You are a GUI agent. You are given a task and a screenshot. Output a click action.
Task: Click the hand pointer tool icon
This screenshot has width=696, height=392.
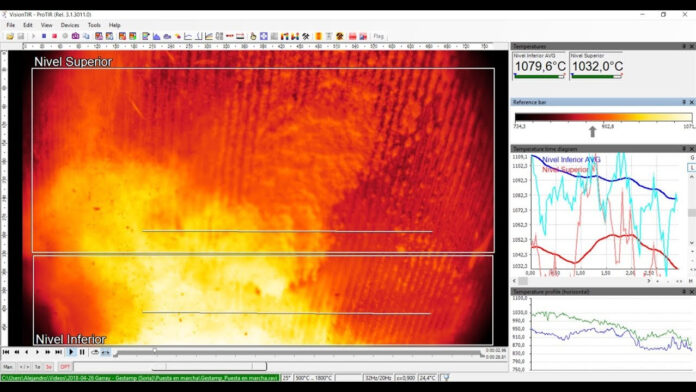(253, 36)
